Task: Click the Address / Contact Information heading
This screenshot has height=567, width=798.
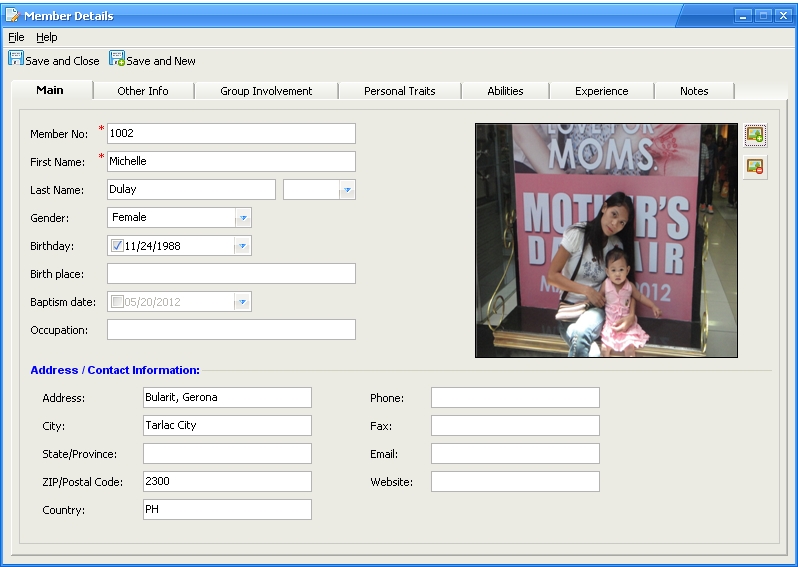Action: pyautogui.click(x=115, y=370)
